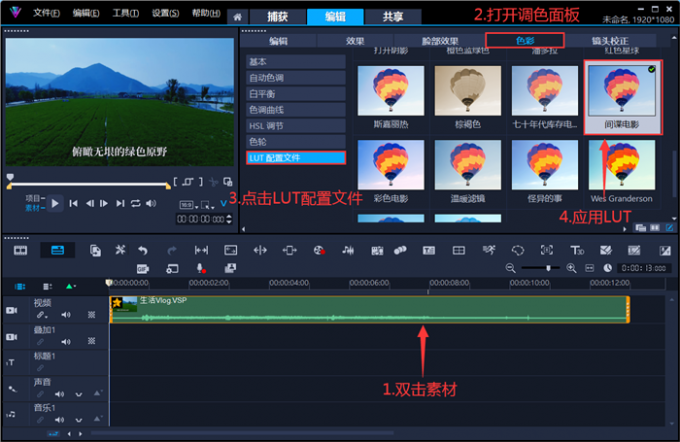The height and width of the screenshot is (442, 680).
Task: Select the HSL 调节 section
Action: pos(296,126)
